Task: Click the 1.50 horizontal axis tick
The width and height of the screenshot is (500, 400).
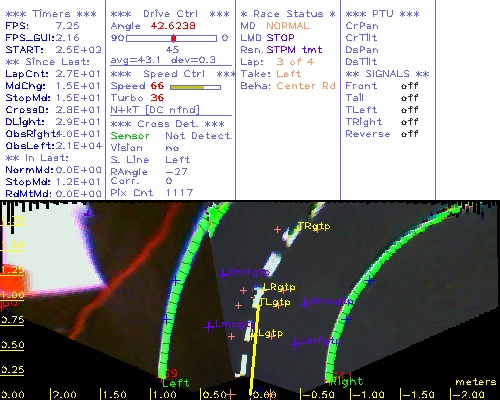Action: (x=114, y=395)
